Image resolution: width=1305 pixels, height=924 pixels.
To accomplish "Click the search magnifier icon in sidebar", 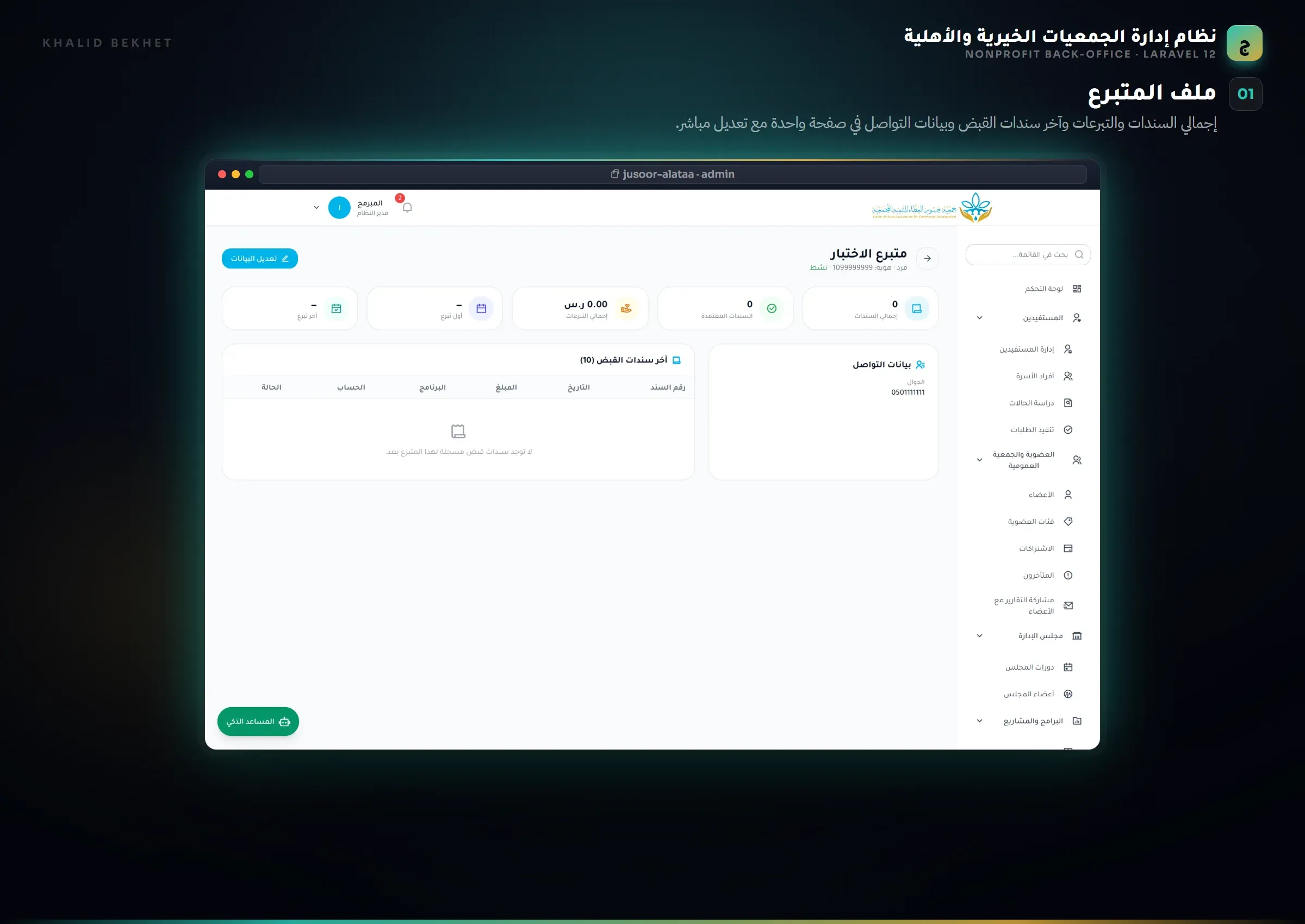I will point(1078,254).
